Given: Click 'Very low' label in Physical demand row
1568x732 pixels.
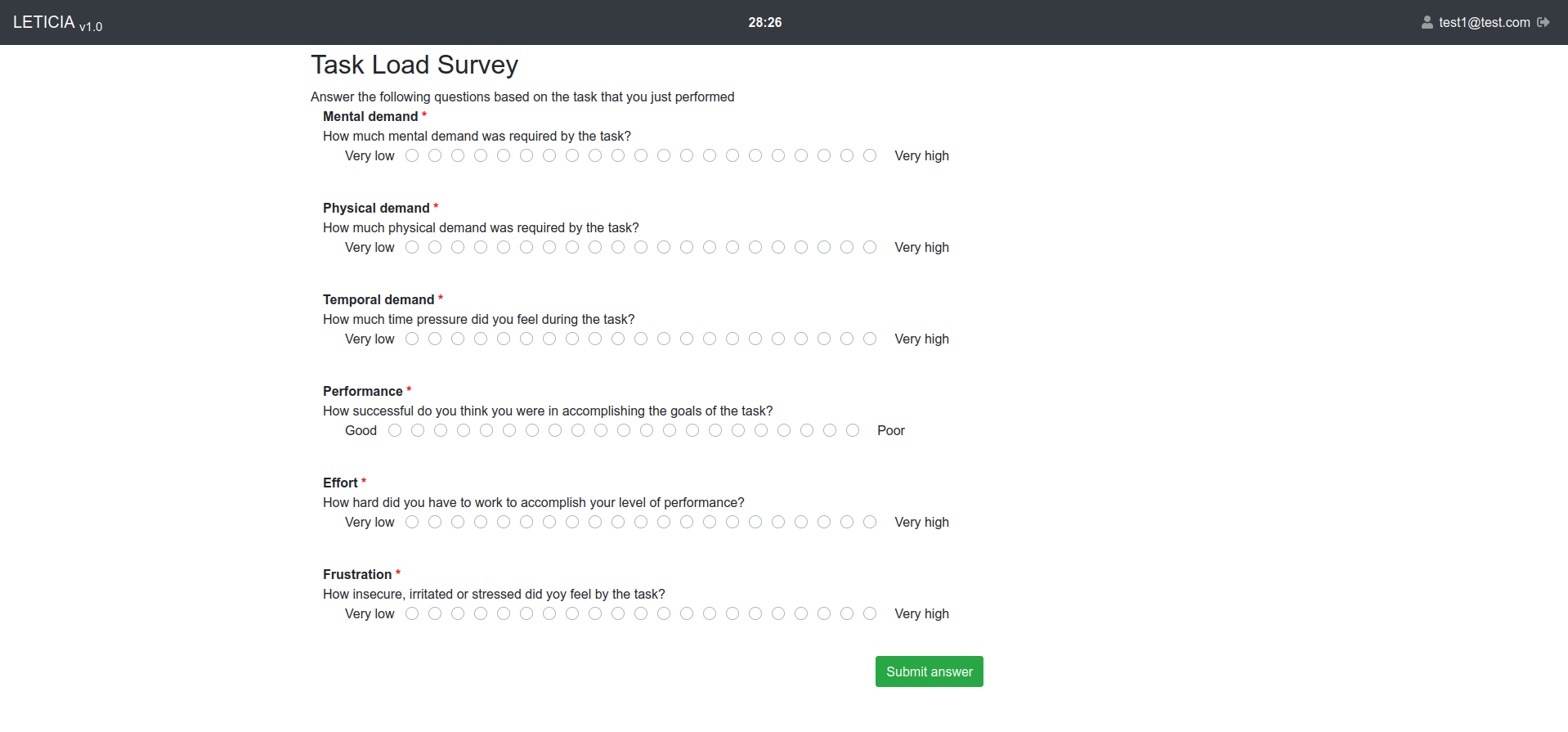Looking at the screenshot, I should (x=370, y=247).
